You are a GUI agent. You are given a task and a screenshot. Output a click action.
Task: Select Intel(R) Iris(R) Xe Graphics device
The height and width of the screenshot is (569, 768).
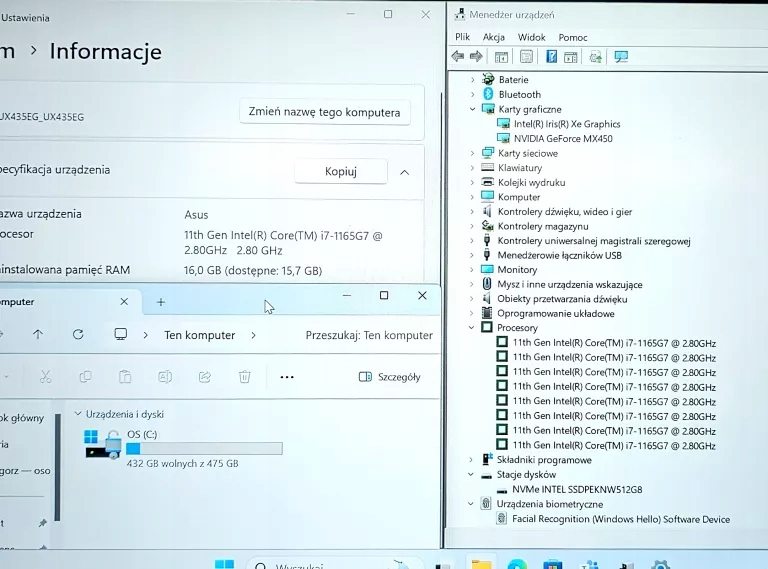pos(567,124)
